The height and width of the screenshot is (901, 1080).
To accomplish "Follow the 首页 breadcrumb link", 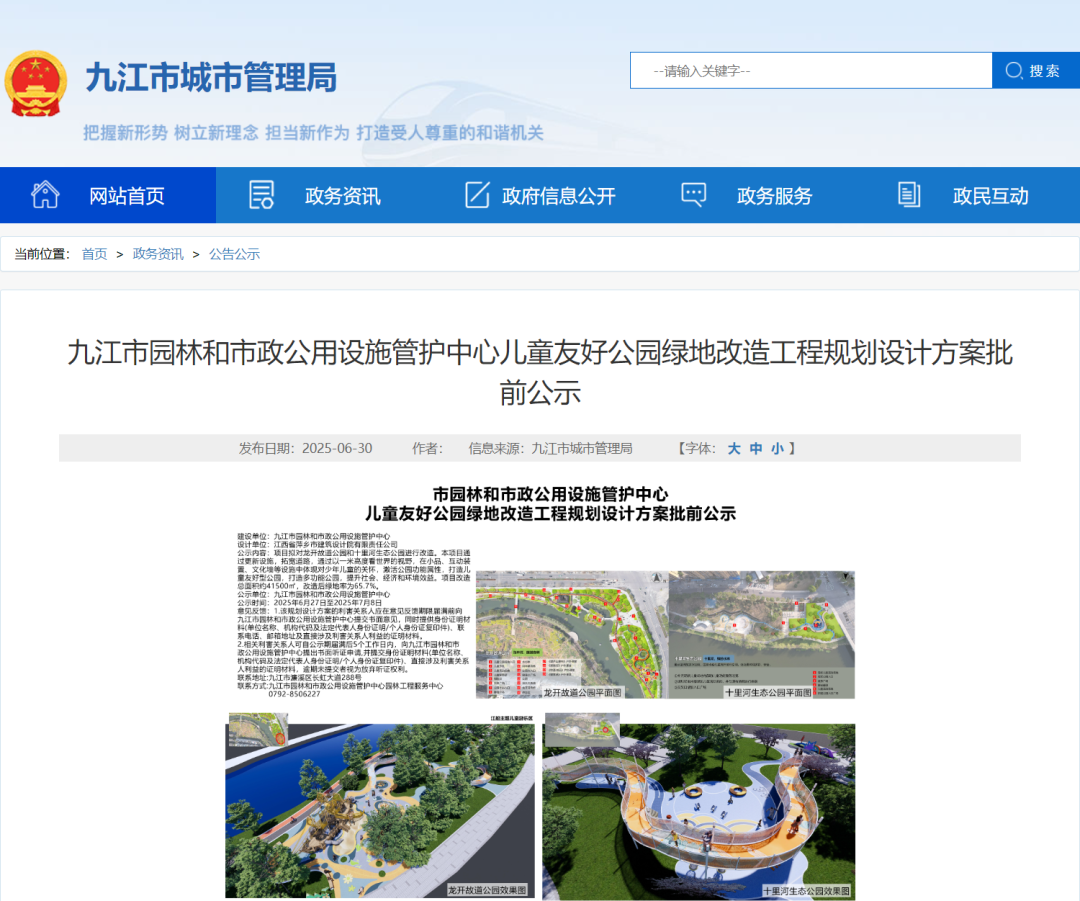I will coord(94,254).
